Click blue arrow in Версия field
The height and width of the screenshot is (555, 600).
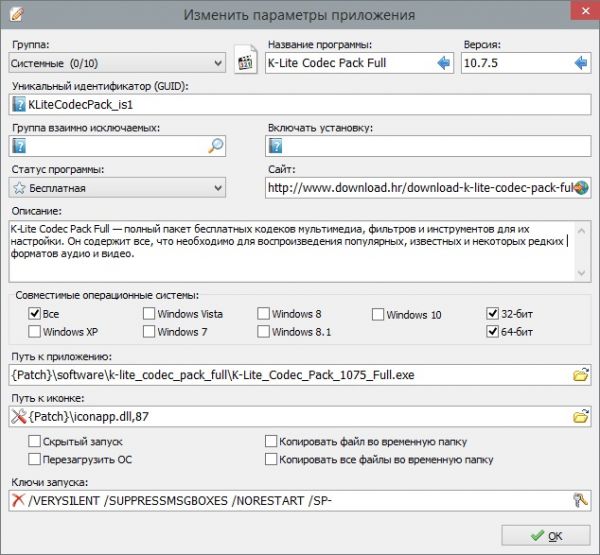click(581, 63)
